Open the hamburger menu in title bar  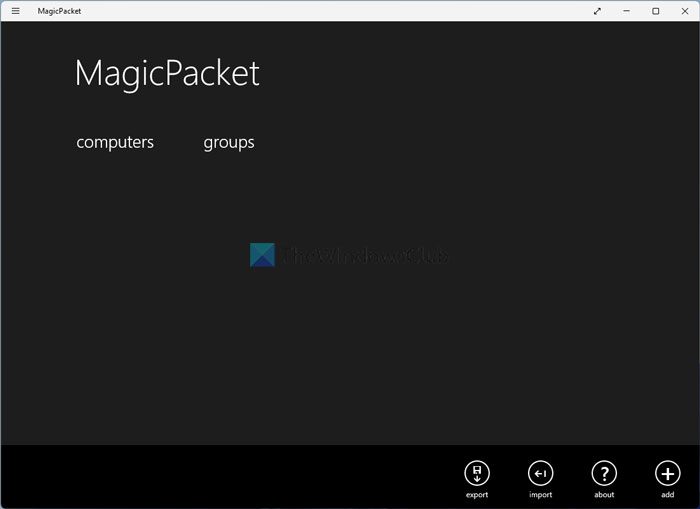tap(16, 11)
